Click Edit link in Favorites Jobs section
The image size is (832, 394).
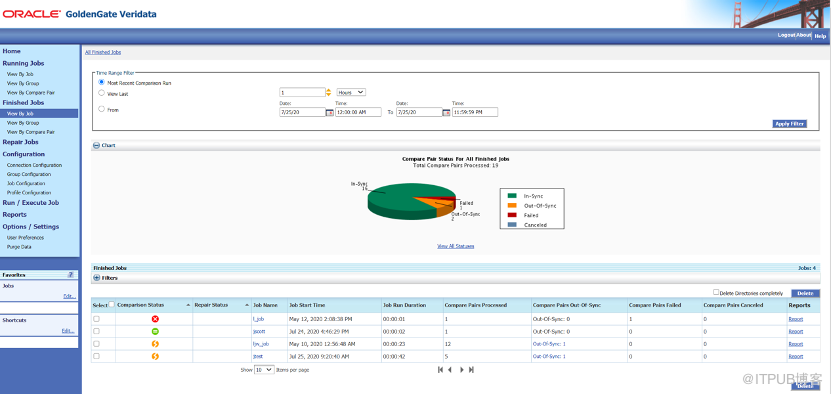coord(69,296)
